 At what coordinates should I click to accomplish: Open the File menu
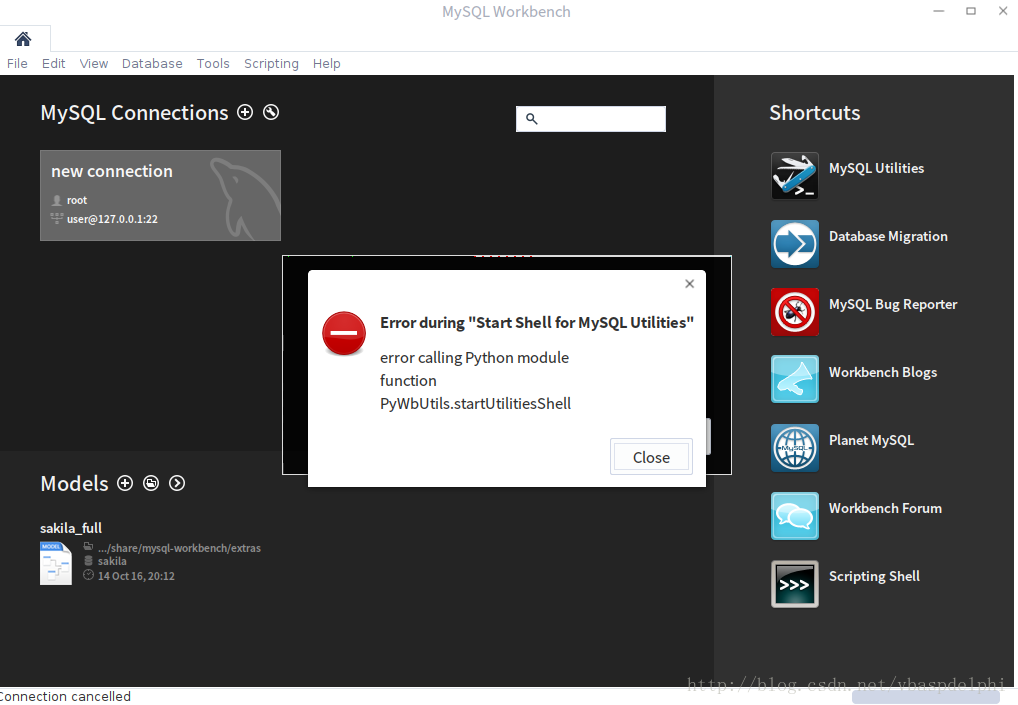[x=17, y=64]
